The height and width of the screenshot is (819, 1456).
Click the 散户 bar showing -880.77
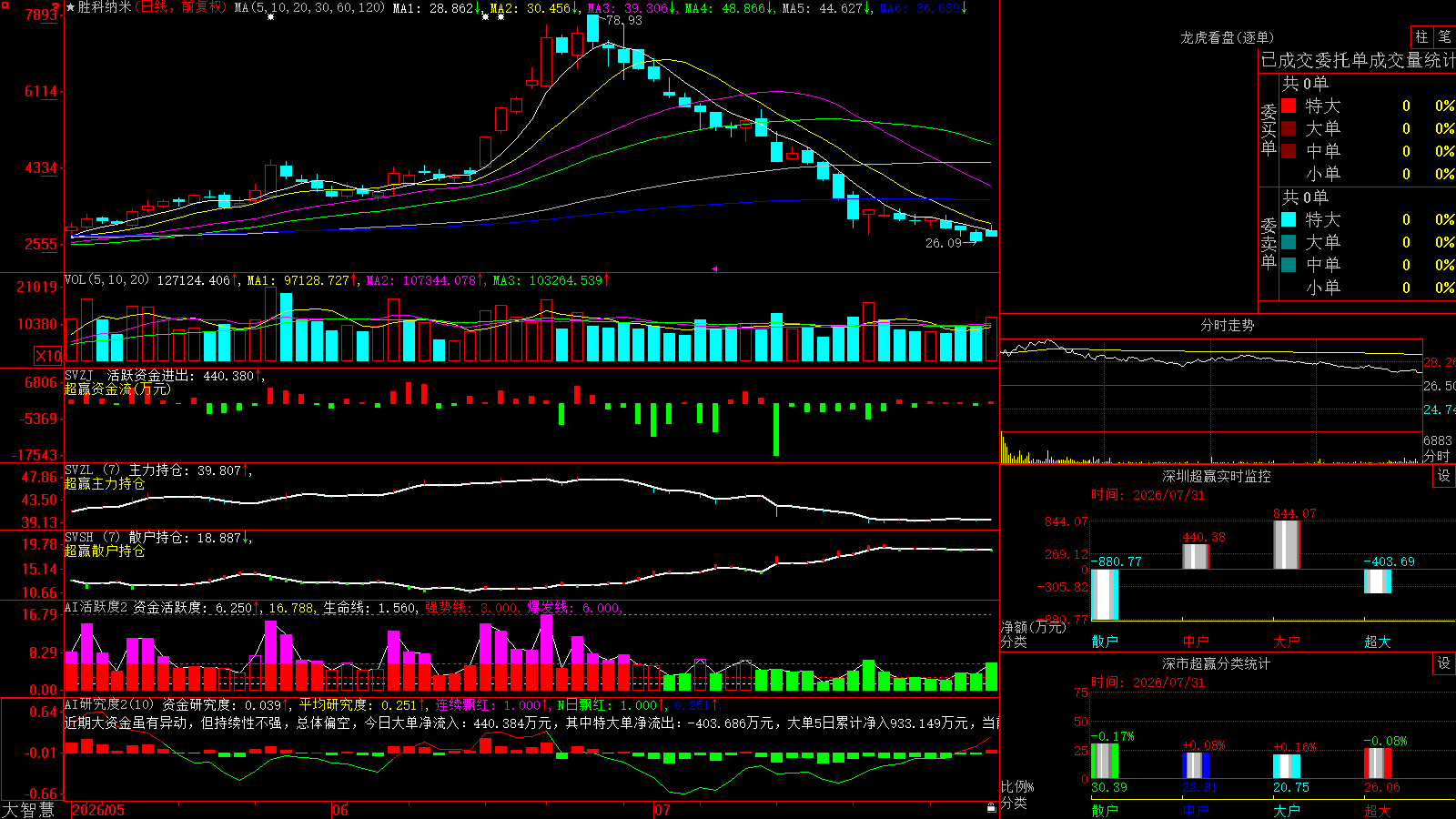(x=1105, y=594)
